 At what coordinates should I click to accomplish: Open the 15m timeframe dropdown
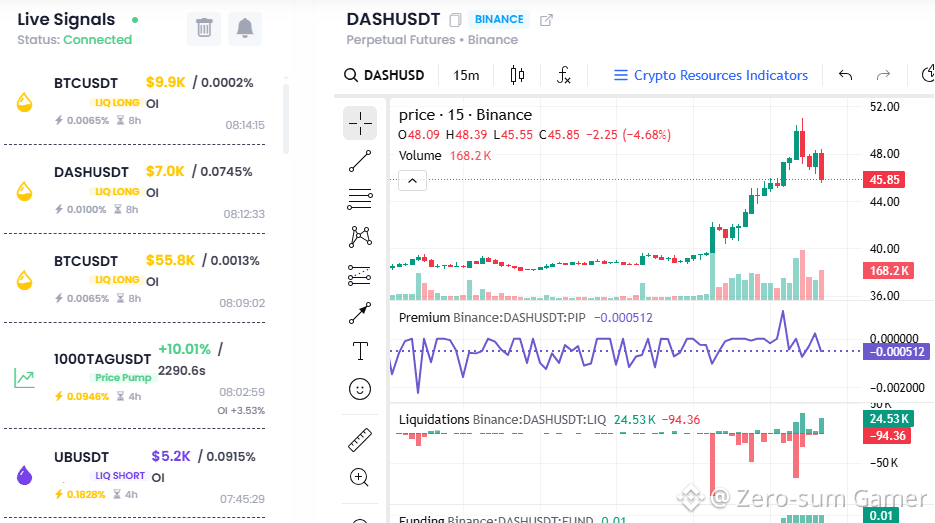click(466, 75)
